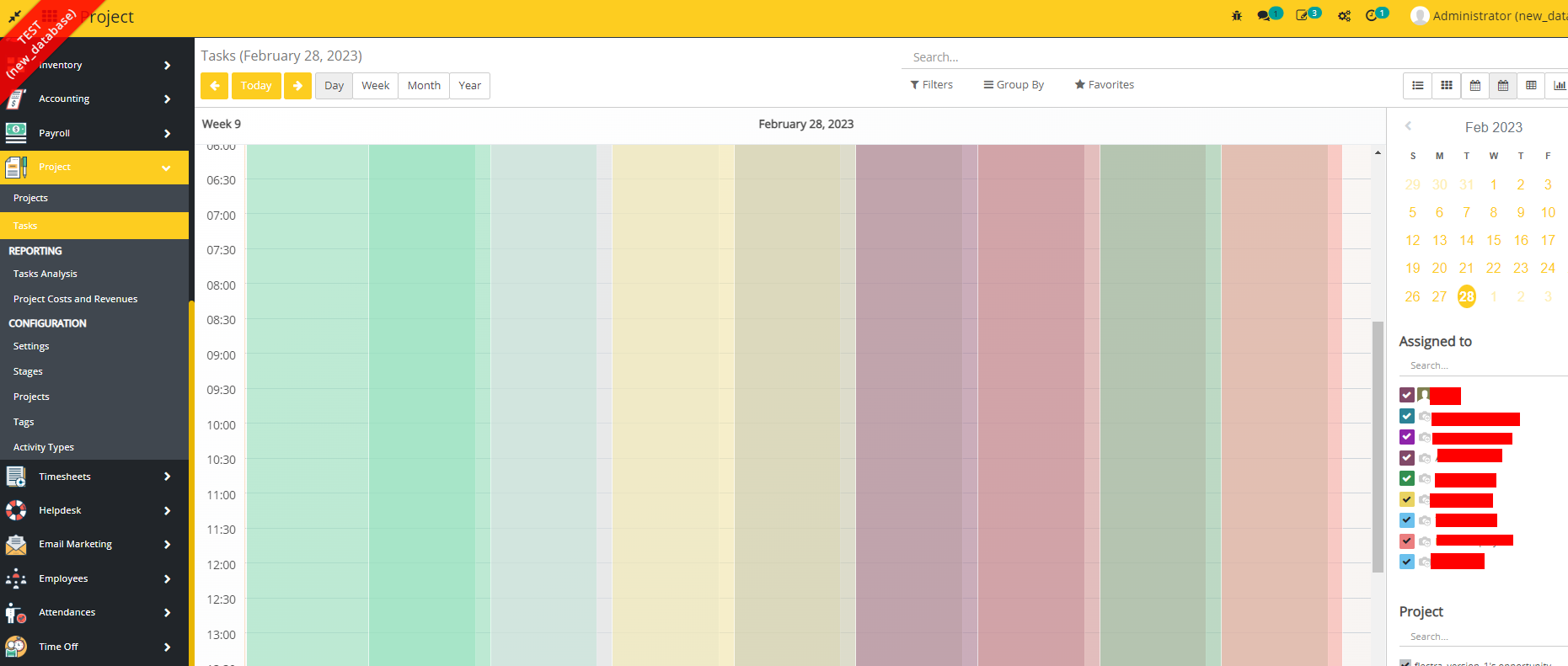Open the gears settings icon in top bar
1568x666 pixels.
[1344, 16]
